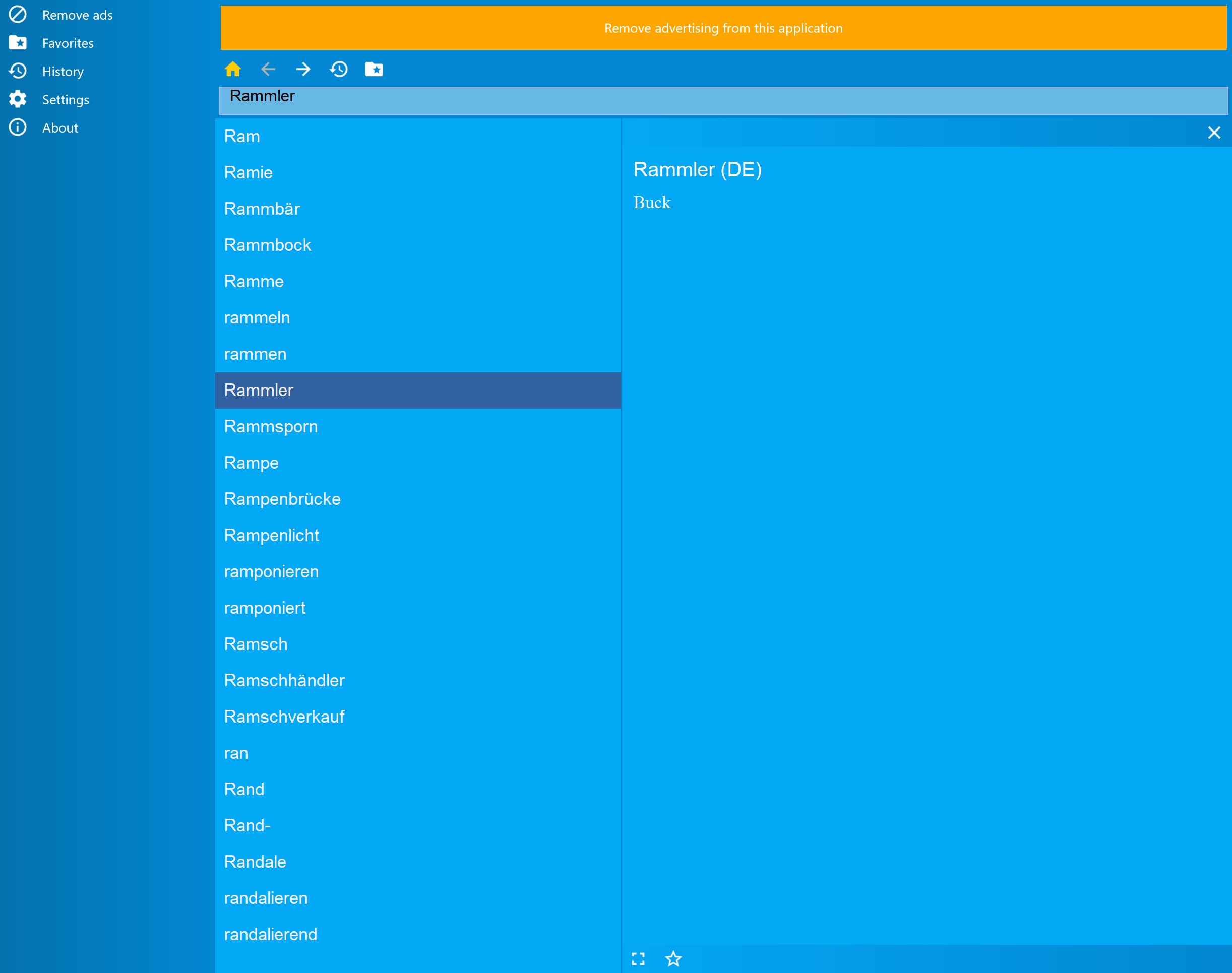Click the yellow Home toolbar icon
1232x973 pixels.
click(x=232, y=70)
